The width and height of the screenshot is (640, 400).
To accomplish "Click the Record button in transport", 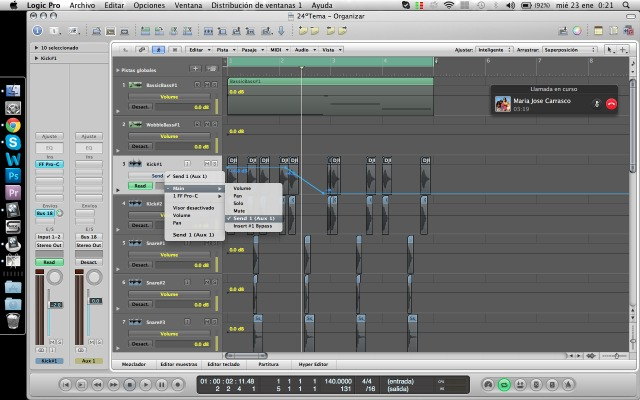I will coord(179,384).
